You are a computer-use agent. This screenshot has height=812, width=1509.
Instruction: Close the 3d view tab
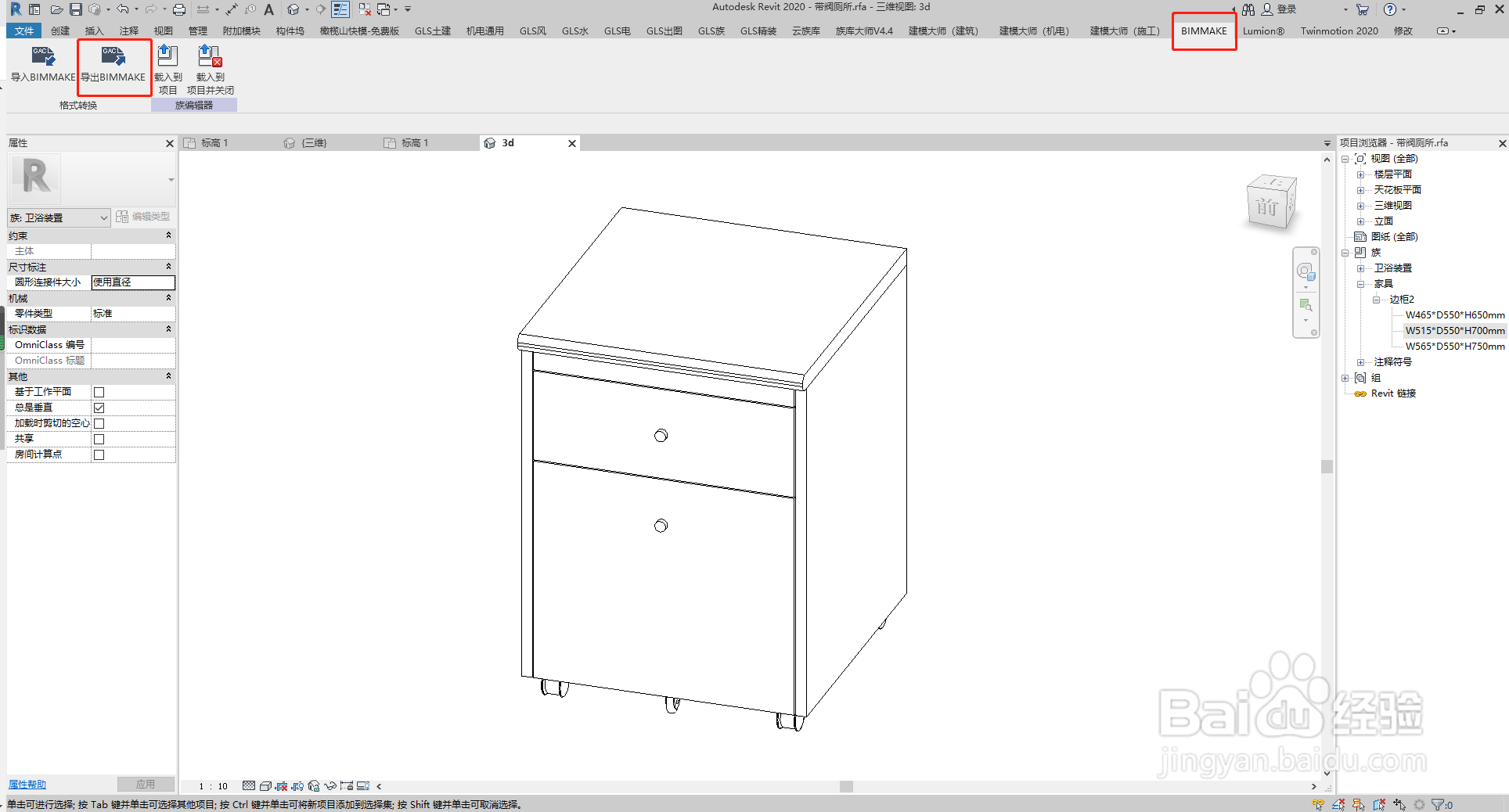click(x=572, y=143)
